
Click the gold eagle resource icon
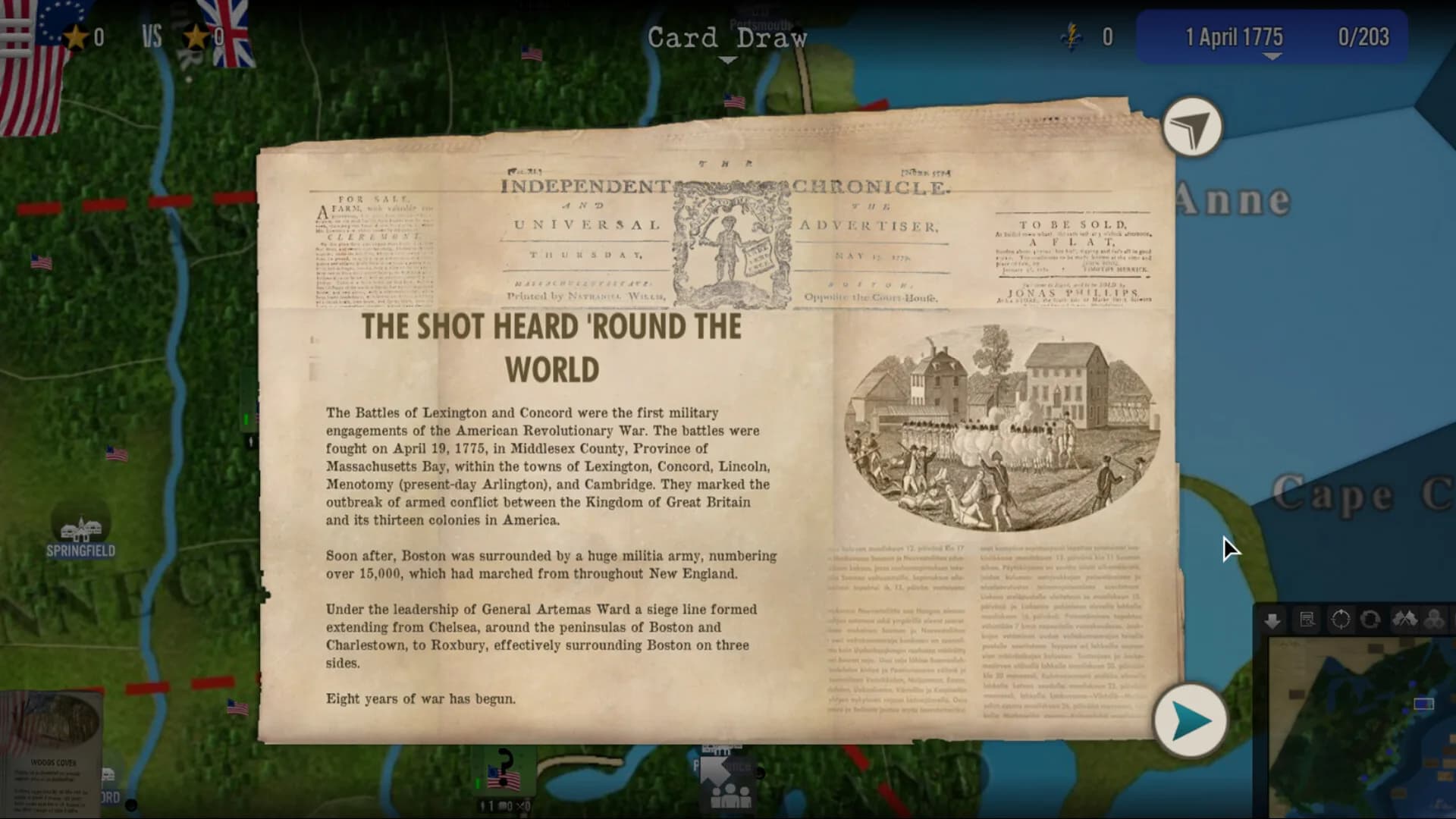pos(1072,36)
